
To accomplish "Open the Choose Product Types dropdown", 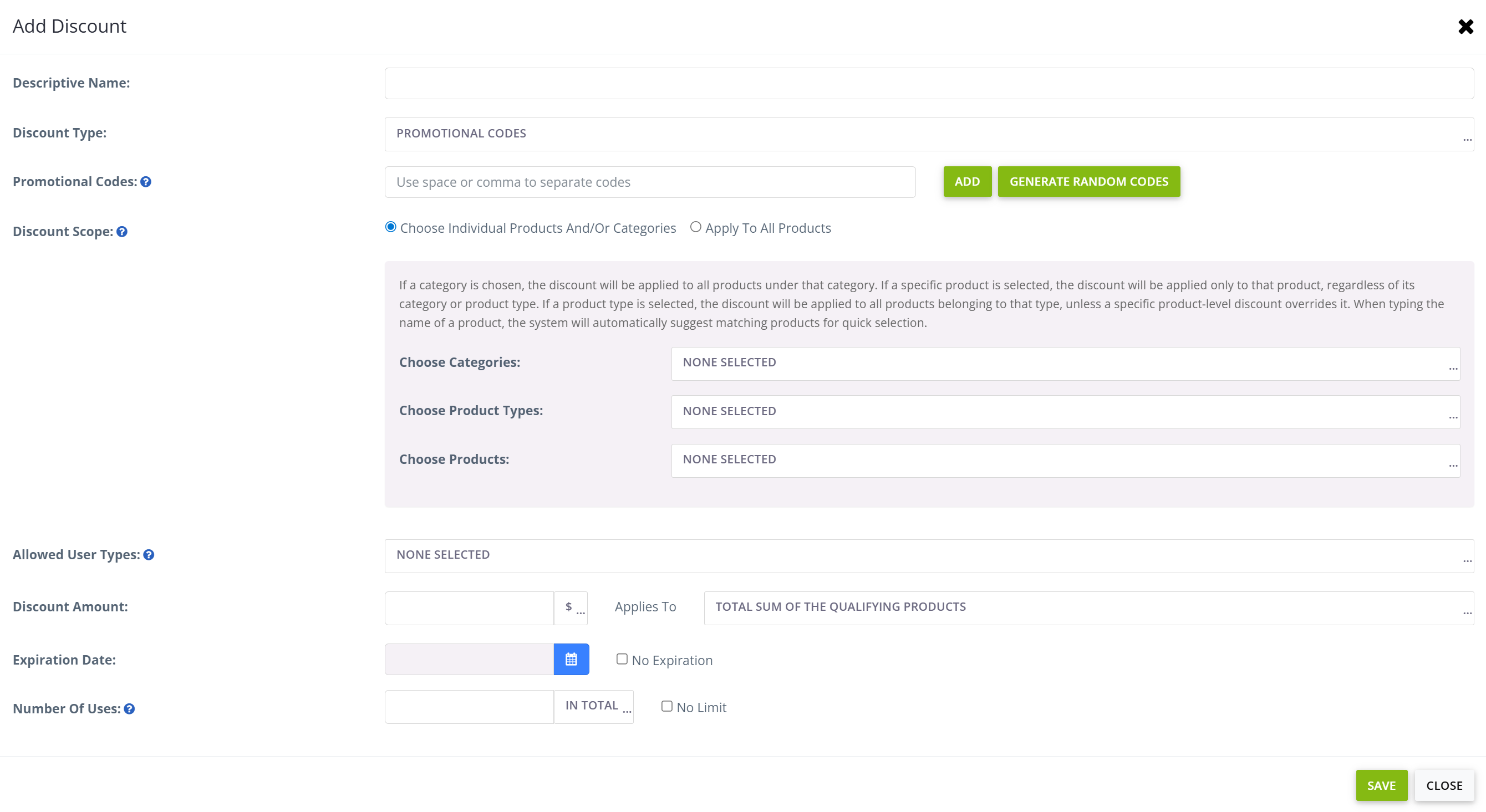I will (x=1065, y=412).
